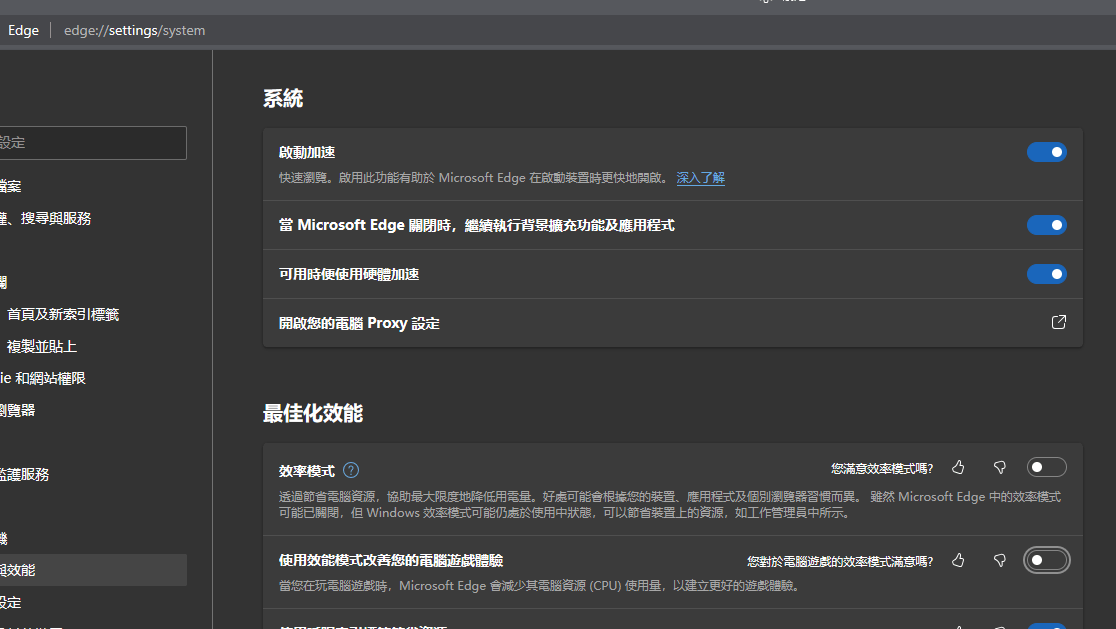
Task: Open 首頁及新索引標籤 in sidebar
Action: (x=63, y=314)
